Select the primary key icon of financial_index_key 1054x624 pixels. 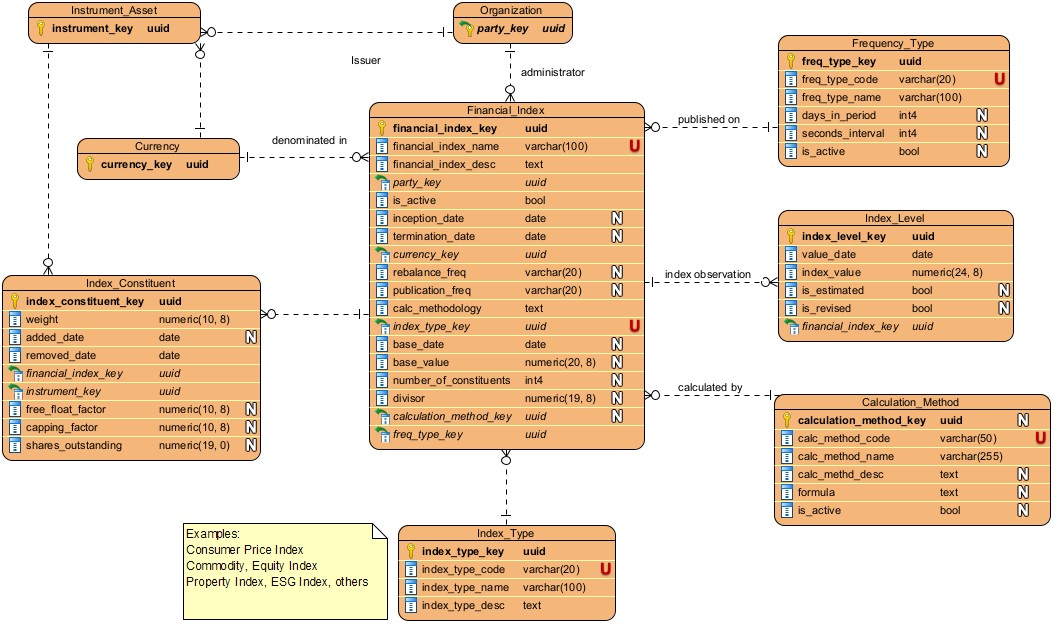point(382,129)
